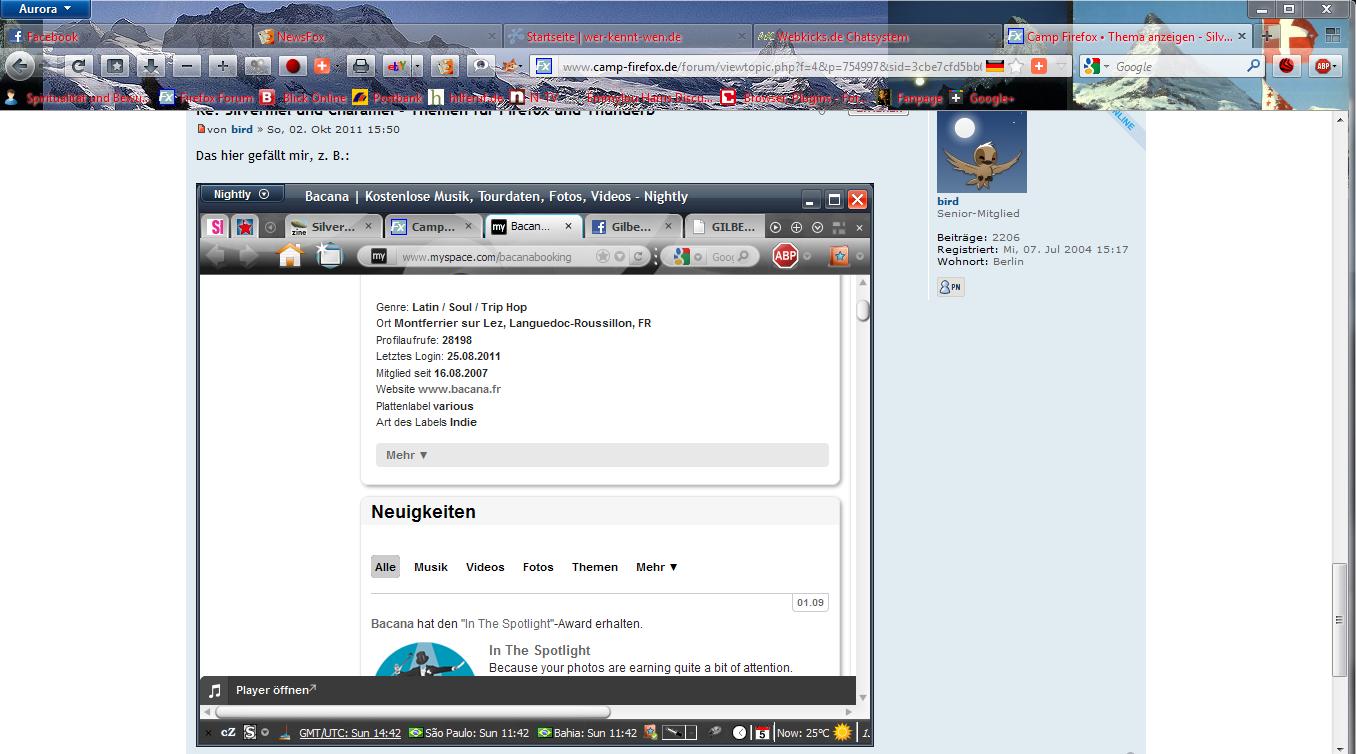
Task: Open bird's profile link in sidebar
Action: [948, 201]
